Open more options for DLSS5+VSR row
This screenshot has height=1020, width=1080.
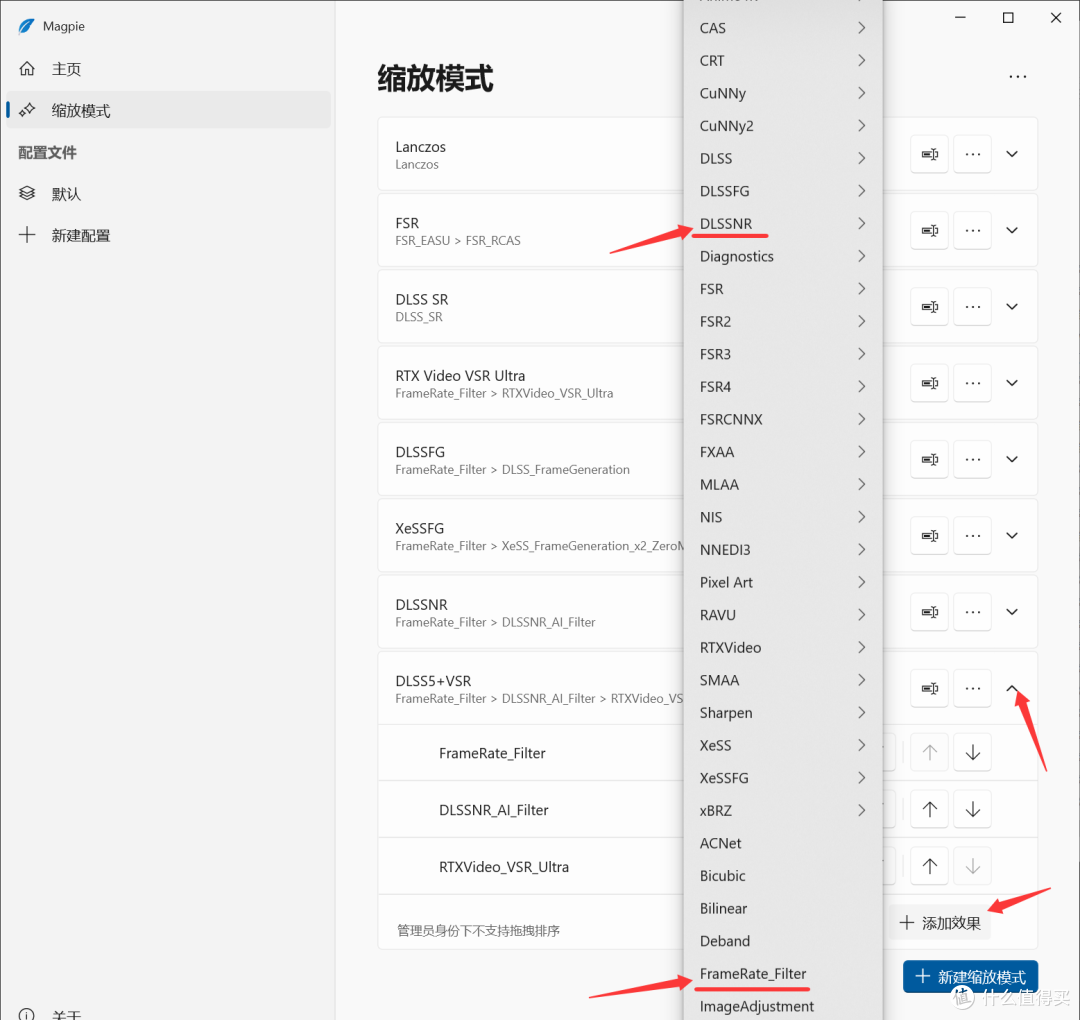(x=973, y=688)
